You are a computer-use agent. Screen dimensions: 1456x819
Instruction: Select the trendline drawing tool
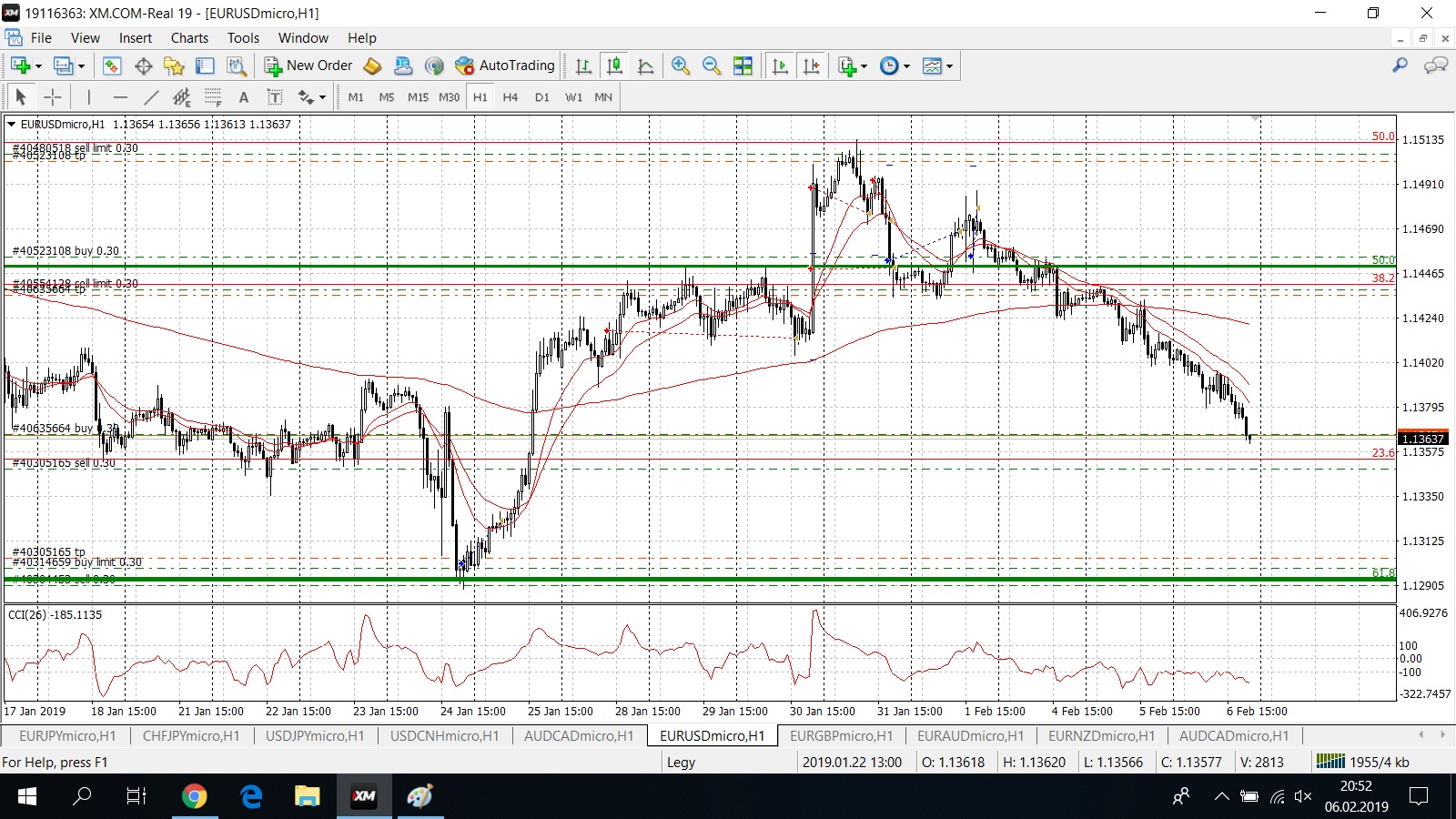click(x=151, y=97)
